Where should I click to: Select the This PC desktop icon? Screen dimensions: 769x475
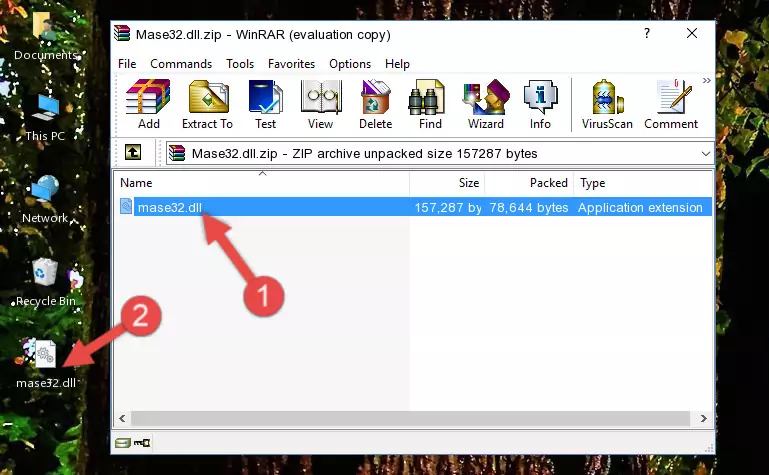point(45,118)
